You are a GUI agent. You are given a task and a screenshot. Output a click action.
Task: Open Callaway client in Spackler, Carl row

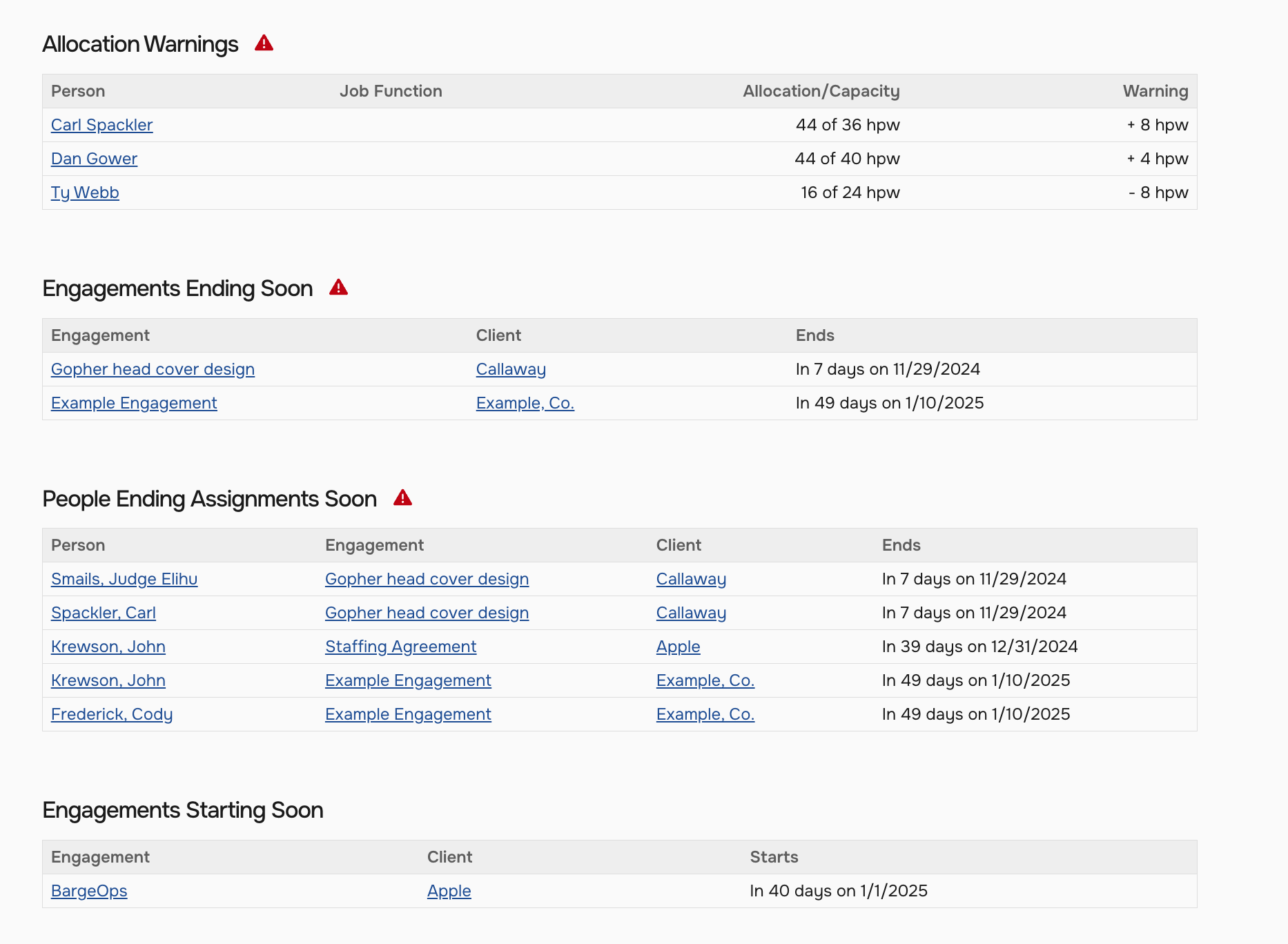(691, 613)
